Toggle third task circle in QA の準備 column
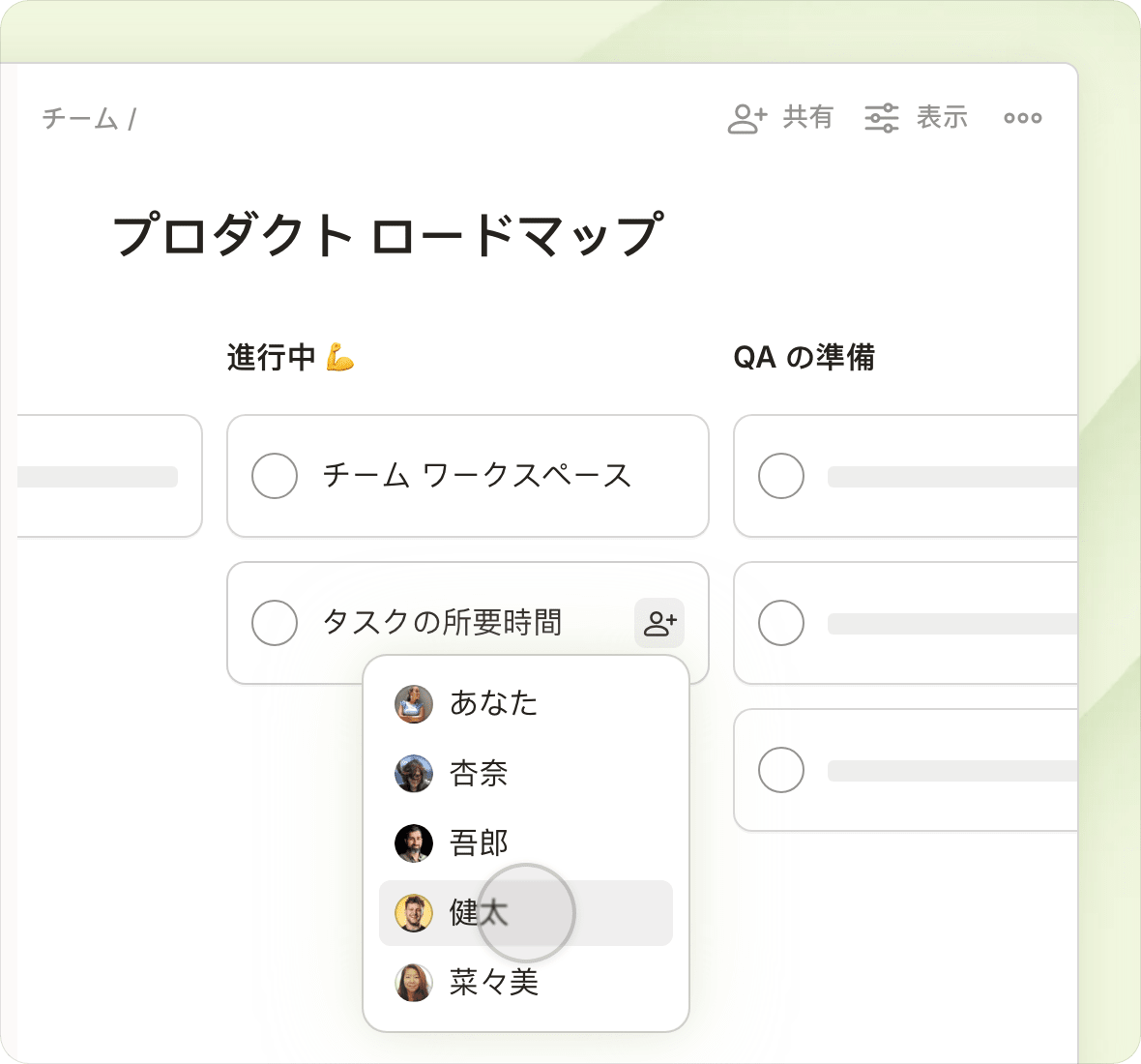 coord(781,770)
